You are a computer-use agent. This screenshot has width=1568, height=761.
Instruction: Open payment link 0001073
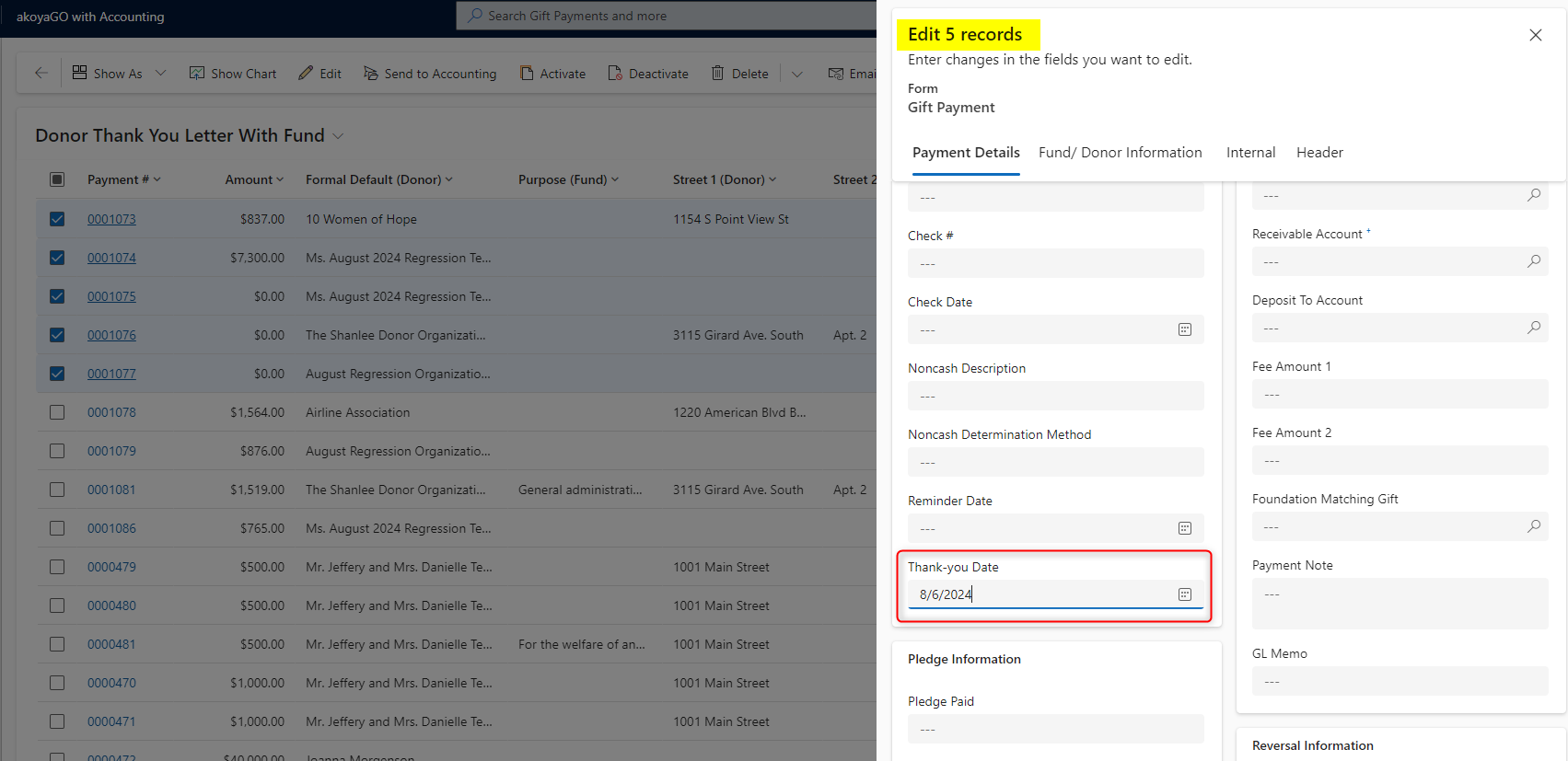tap(111, 219)
